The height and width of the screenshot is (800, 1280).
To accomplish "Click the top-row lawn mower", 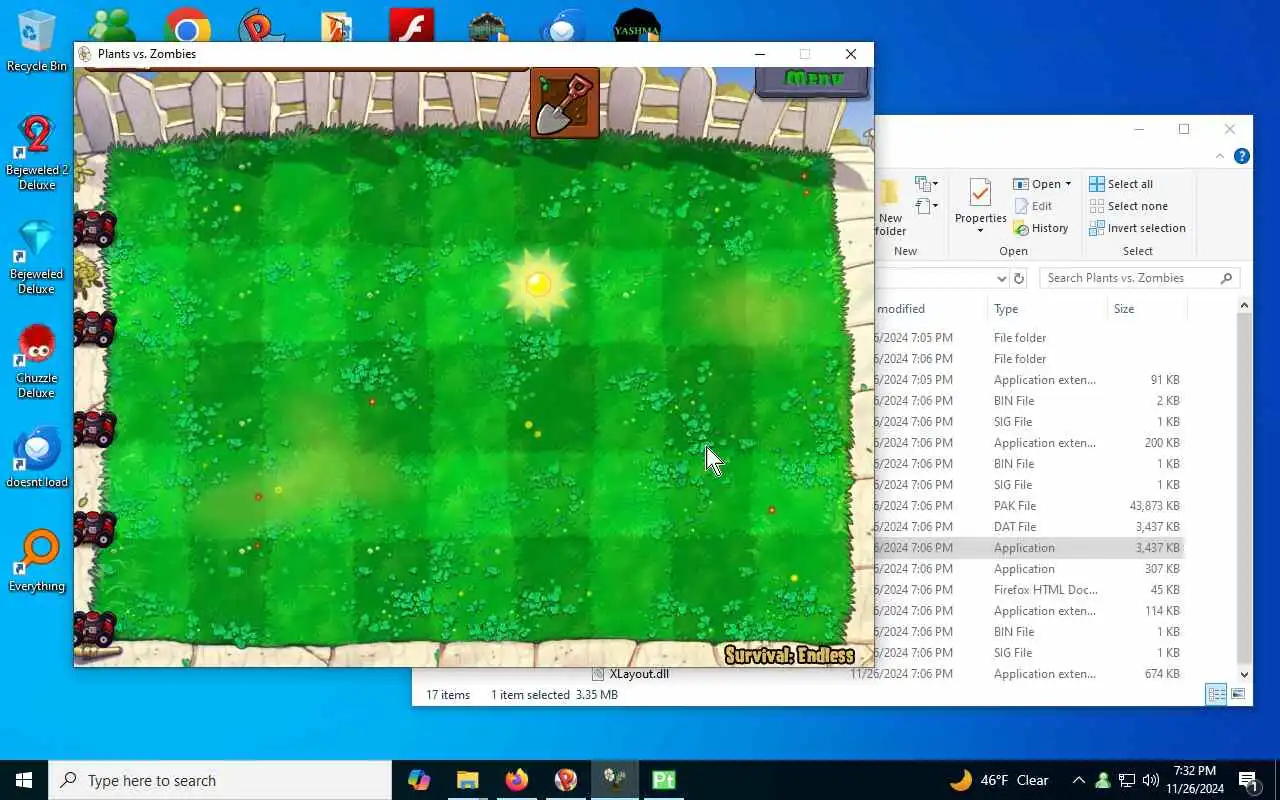I will pyautogui.click(x=96, y=228).
